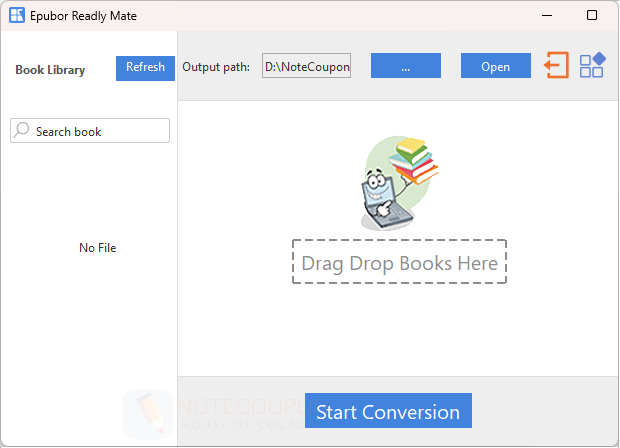The width and height of the screenshot is (620, 448).
Task: Open the modules grid icon
Action: [592, 65]
